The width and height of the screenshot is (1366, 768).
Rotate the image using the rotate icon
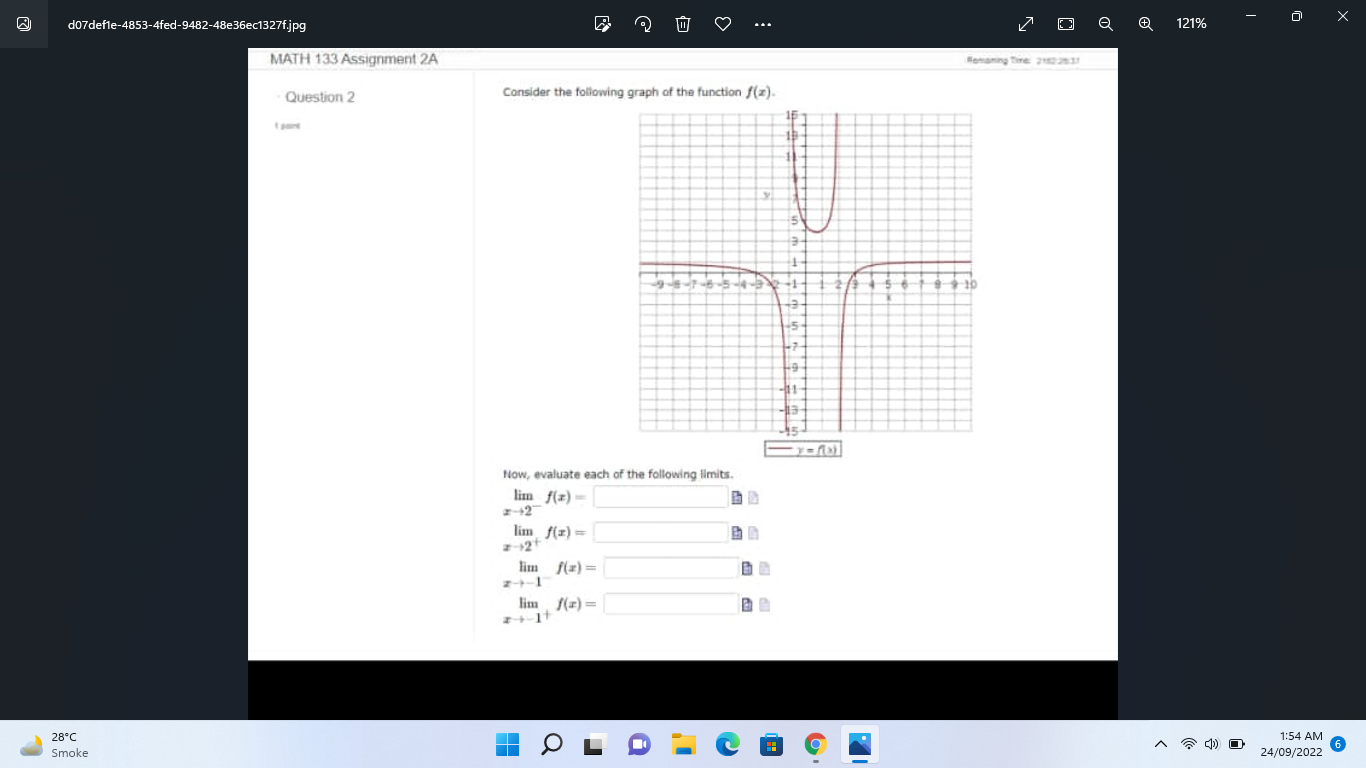pos(642,23)
